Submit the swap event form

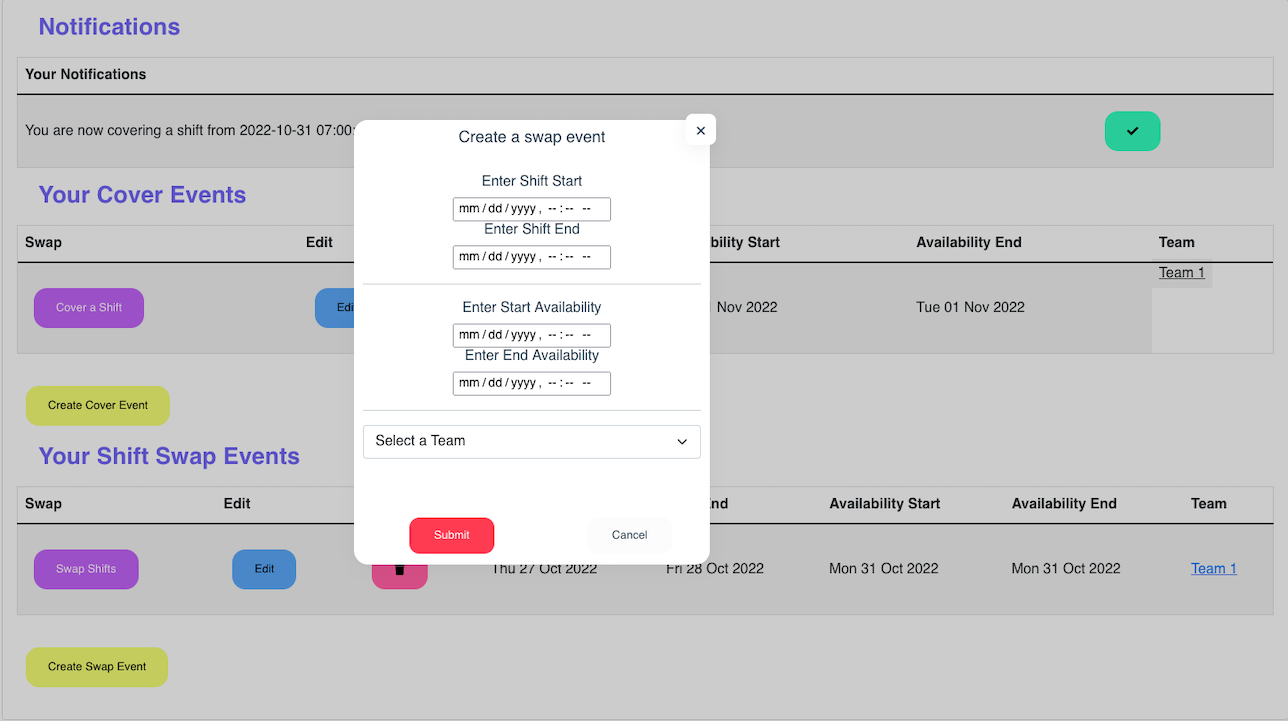click(x=451, y=535)
